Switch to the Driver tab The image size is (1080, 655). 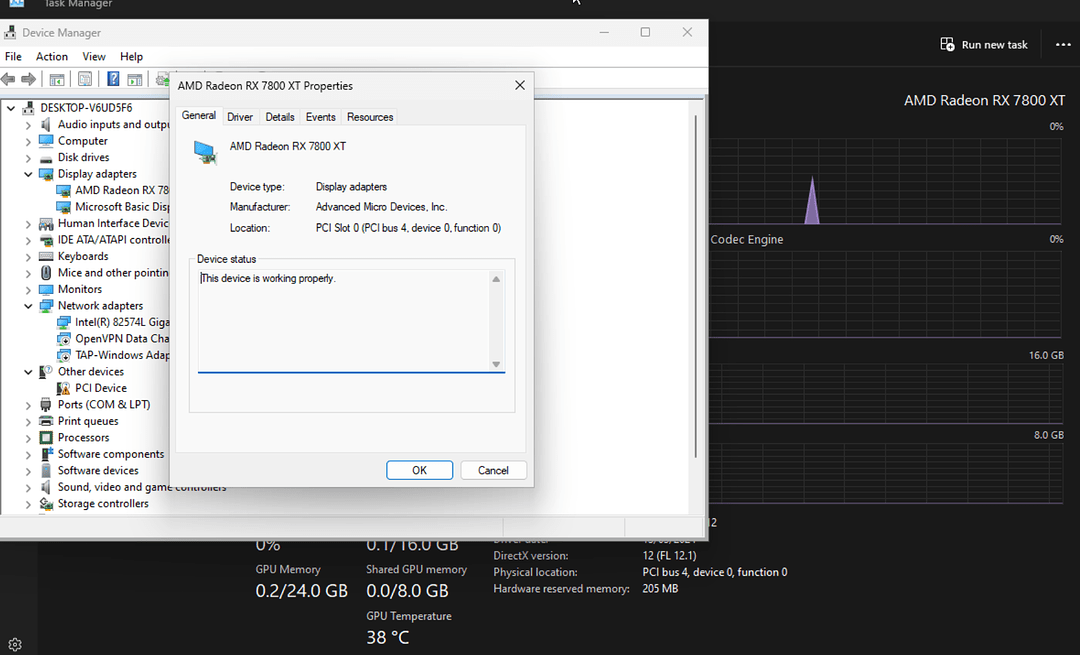pyautogui.click(x=240, y=116)
